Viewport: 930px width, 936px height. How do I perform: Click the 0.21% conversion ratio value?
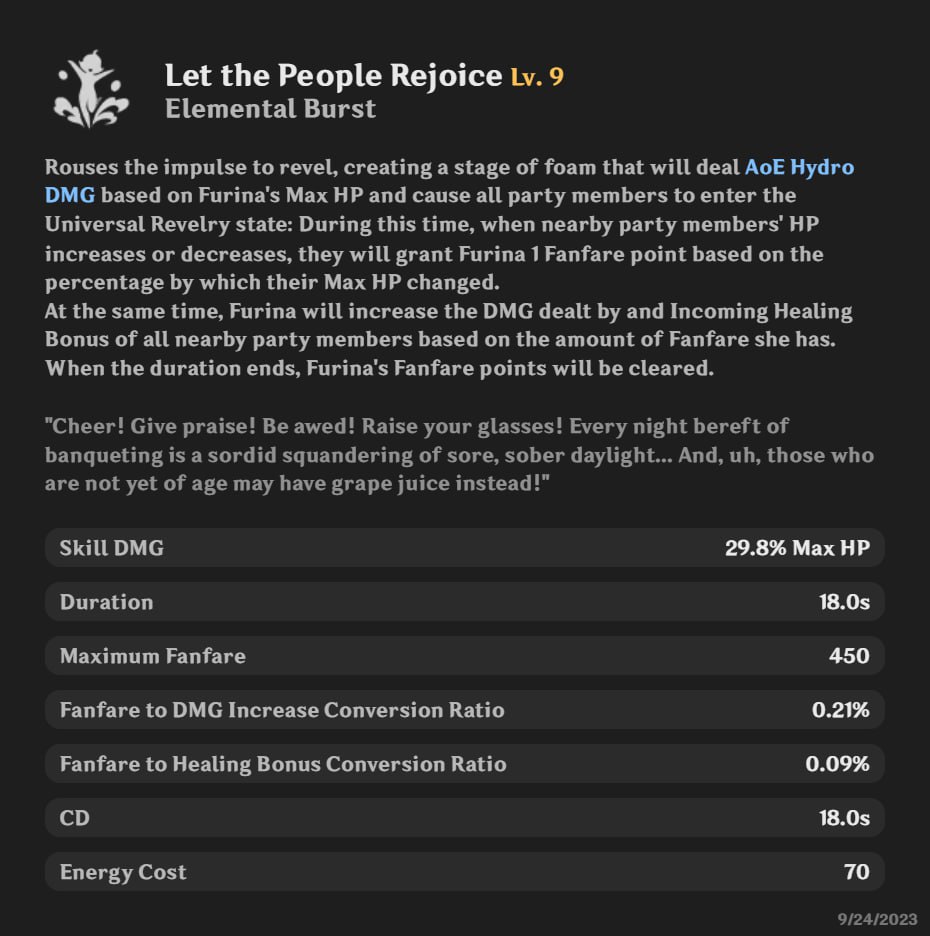(x=840, y=710)
